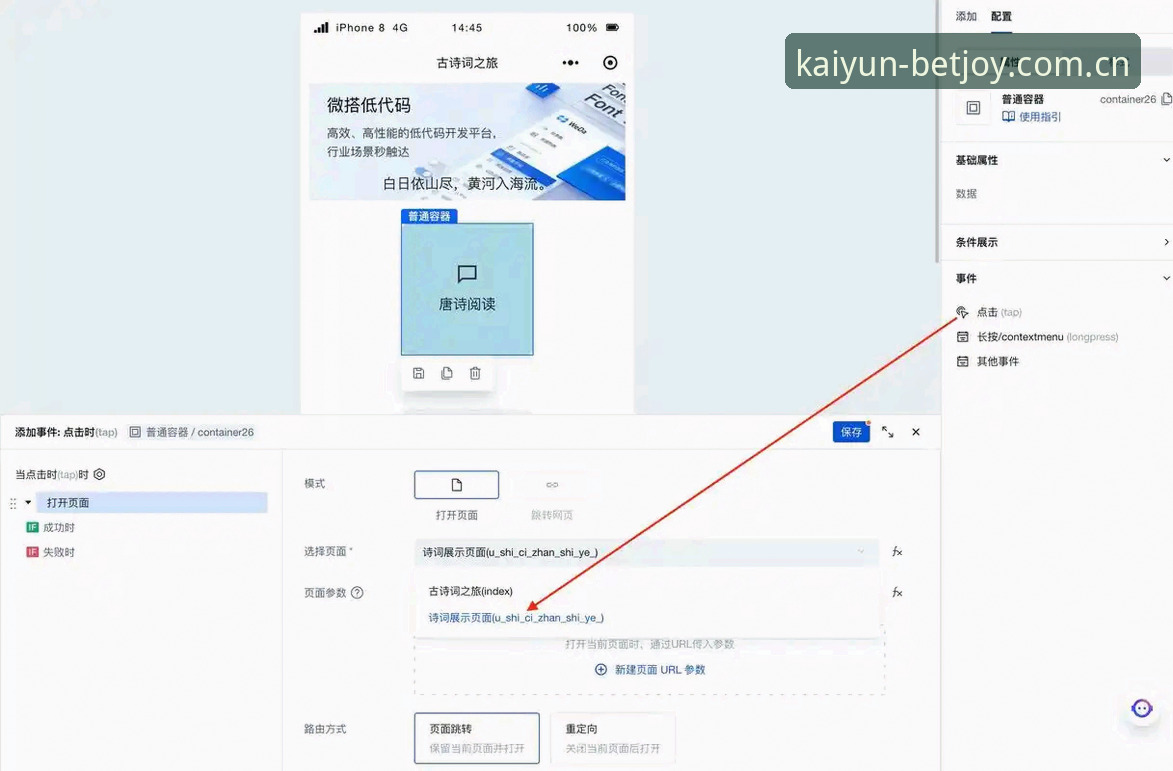Switch to the 添加 tab
This screenshot has width=1173, height=771.
966,16
